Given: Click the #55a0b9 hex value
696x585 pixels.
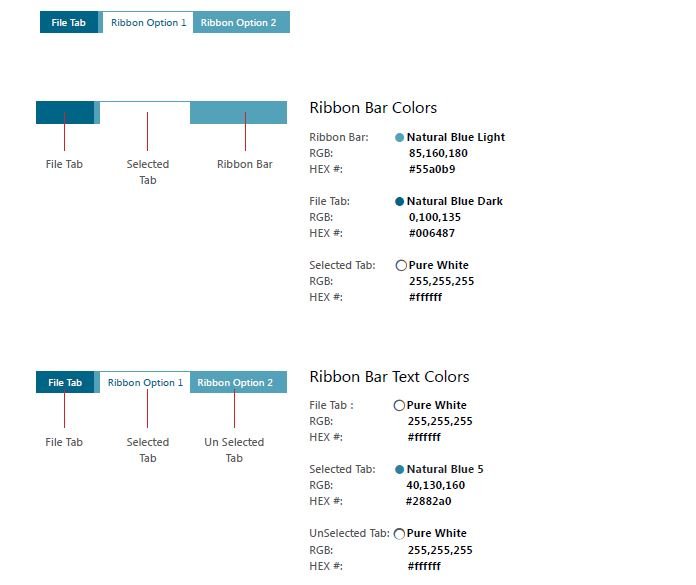Looking at the screenshot, I should pyautogui.click(x=432, y=169).
